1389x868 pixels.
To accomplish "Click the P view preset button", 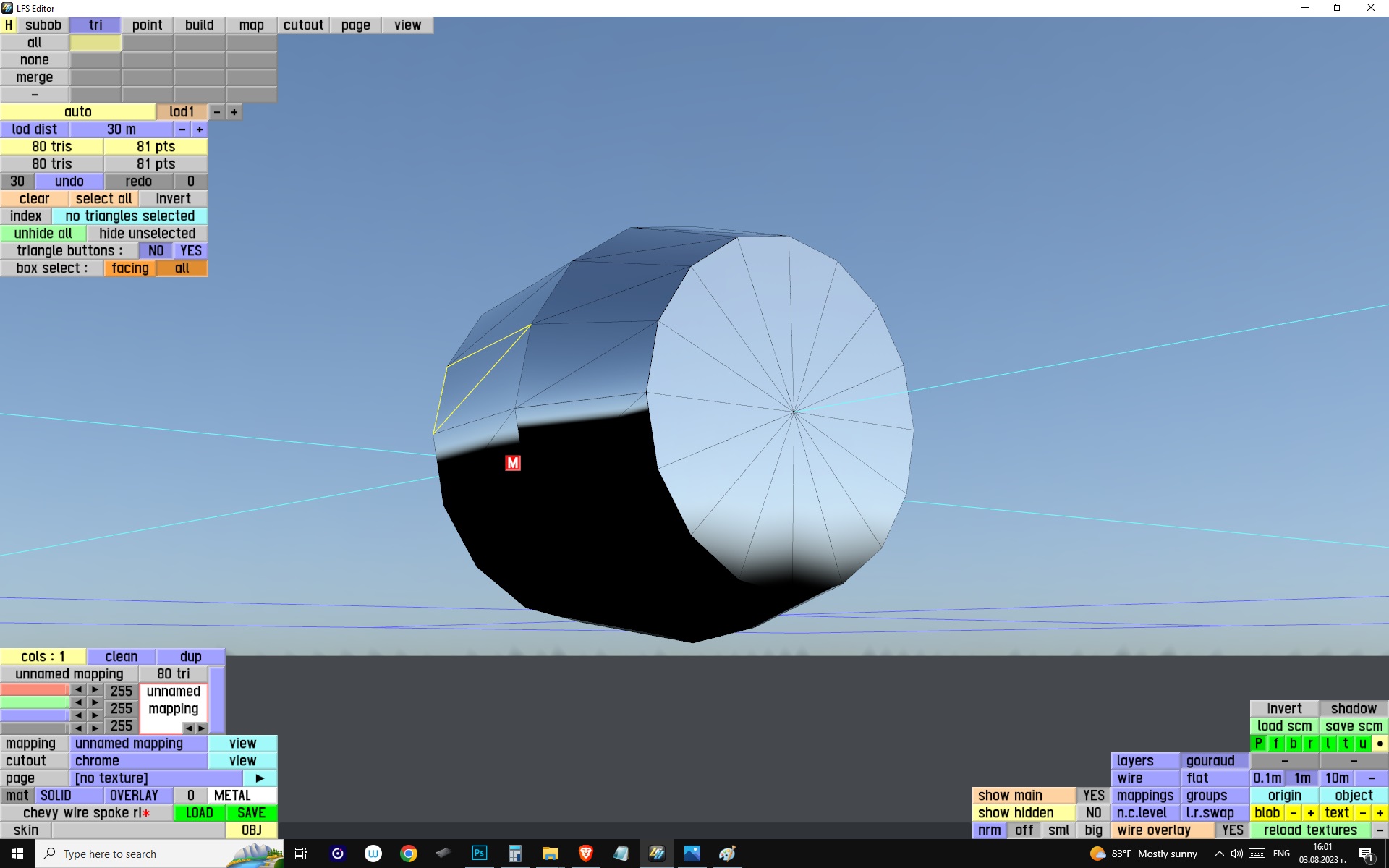I will [1258, 744].
